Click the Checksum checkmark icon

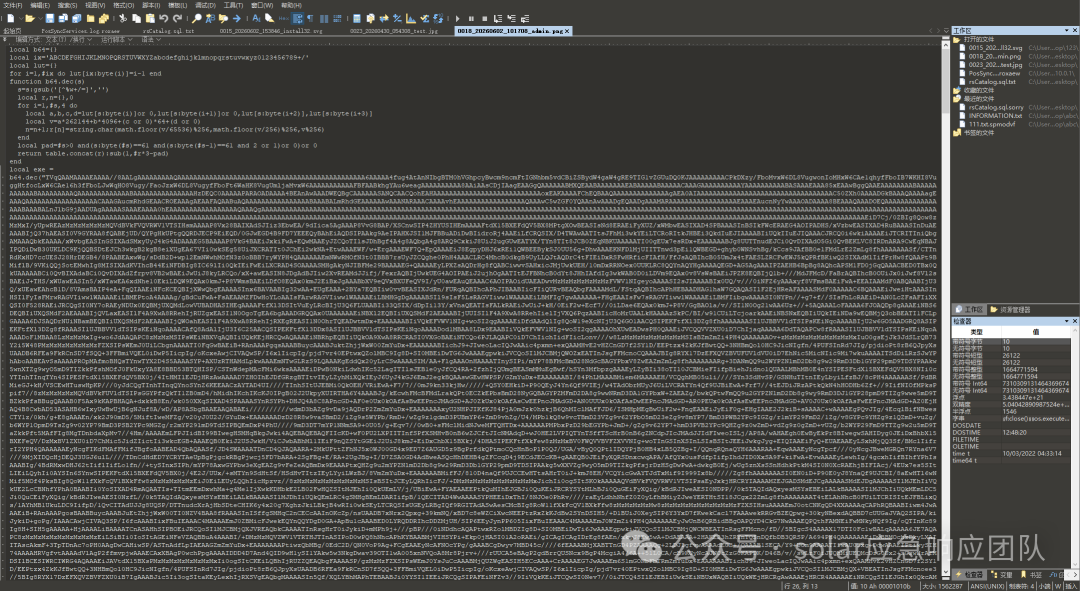[x=424, y=19]
